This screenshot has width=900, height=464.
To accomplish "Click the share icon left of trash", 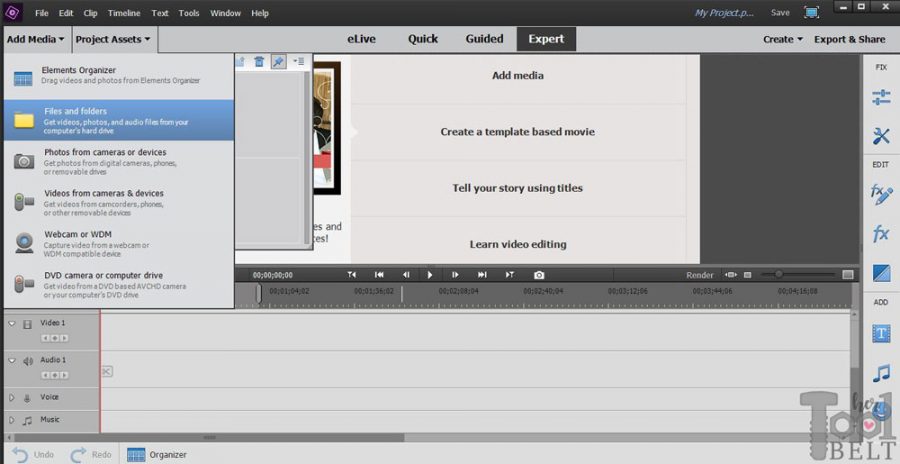I will [x=240, y=61].
